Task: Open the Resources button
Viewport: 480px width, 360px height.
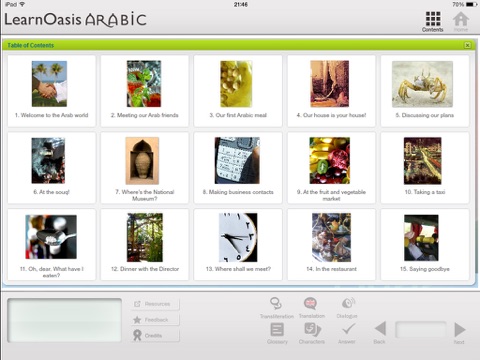Action: [x=156, y=304]
